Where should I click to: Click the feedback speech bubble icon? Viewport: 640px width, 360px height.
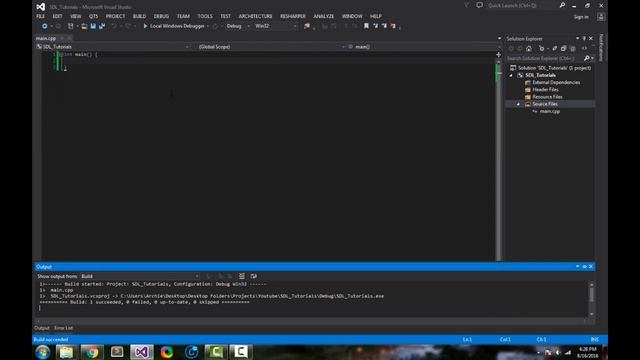pos(480,5)
